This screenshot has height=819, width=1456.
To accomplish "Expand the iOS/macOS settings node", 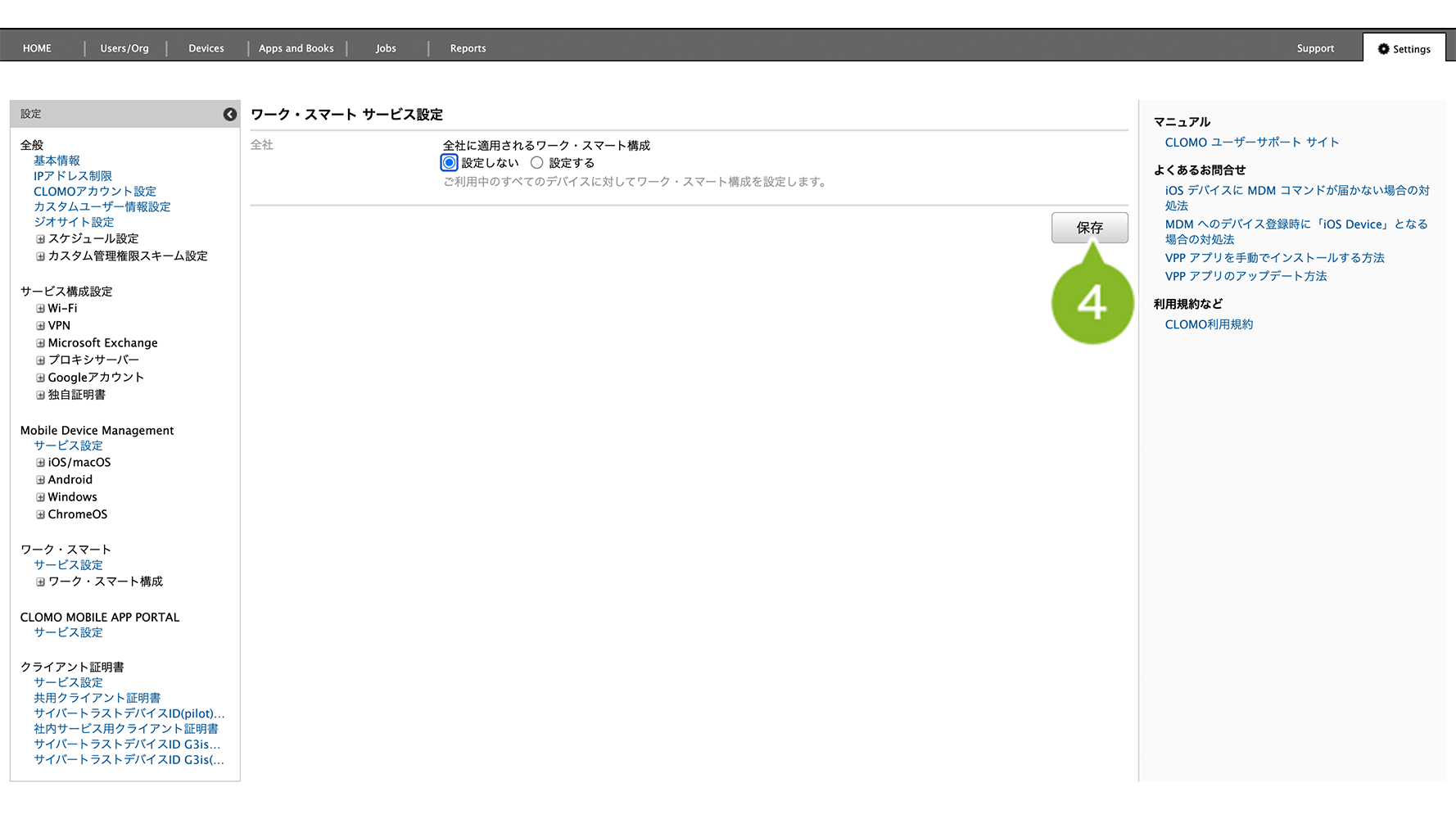I will point(40,463).
